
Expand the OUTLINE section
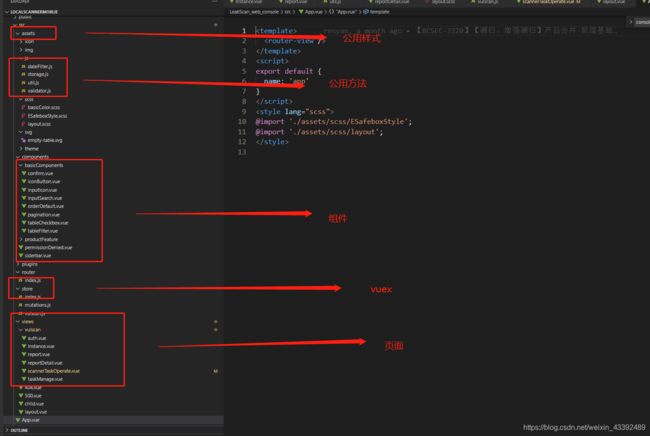pyautogui.click(x=7, y=430)
